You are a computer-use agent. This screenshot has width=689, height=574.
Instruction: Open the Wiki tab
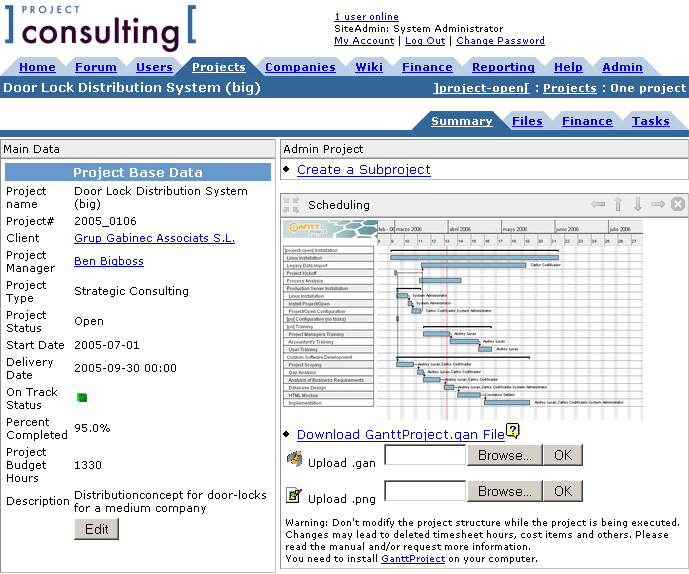[369, 67]
